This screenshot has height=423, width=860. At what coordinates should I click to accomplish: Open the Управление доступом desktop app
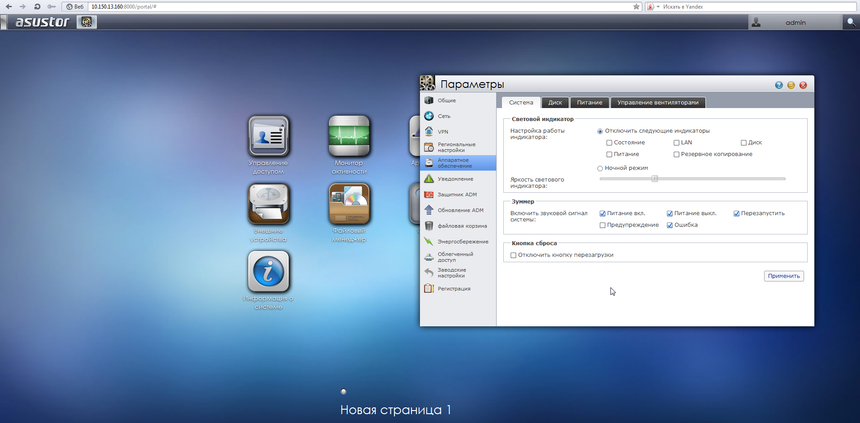click(268, 138)
